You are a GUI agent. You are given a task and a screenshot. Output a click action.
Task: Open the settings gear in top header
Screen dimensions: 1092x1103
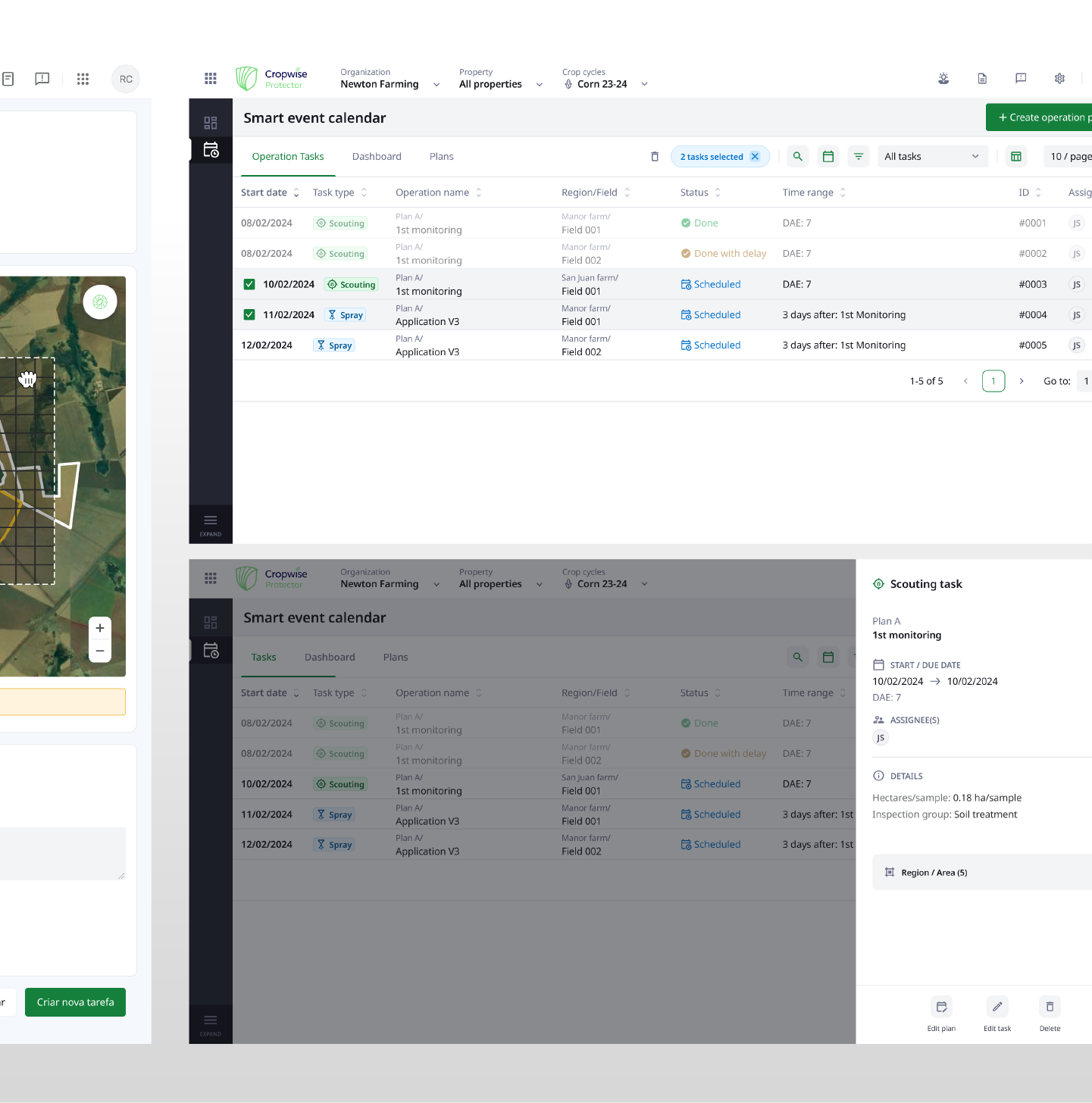click(x=1059, y=79)
